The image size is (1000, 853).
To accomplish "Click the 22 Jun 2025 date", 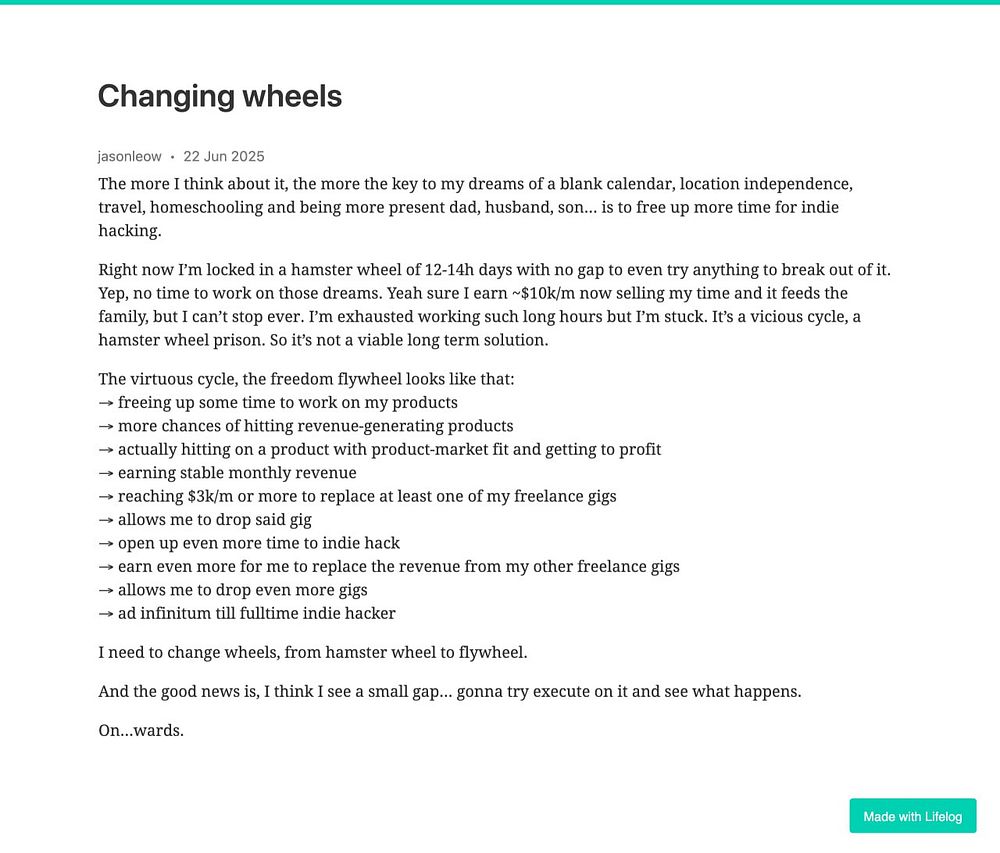I will click(224, 156).
